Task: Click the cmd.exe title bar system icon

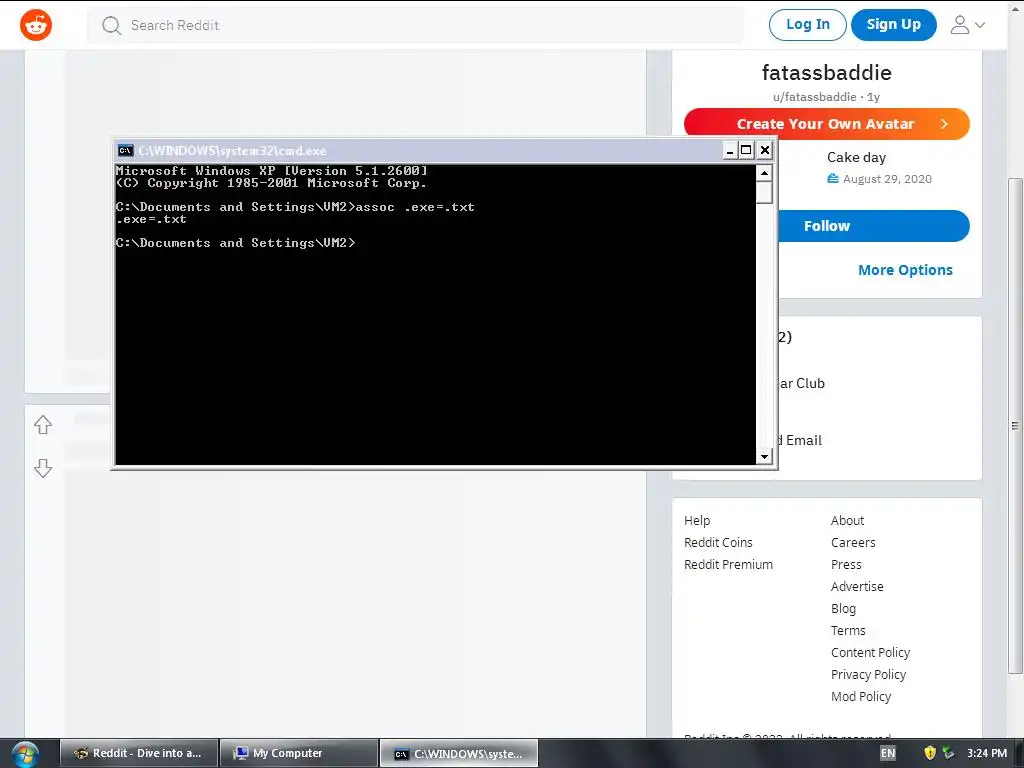Action: 125,151
